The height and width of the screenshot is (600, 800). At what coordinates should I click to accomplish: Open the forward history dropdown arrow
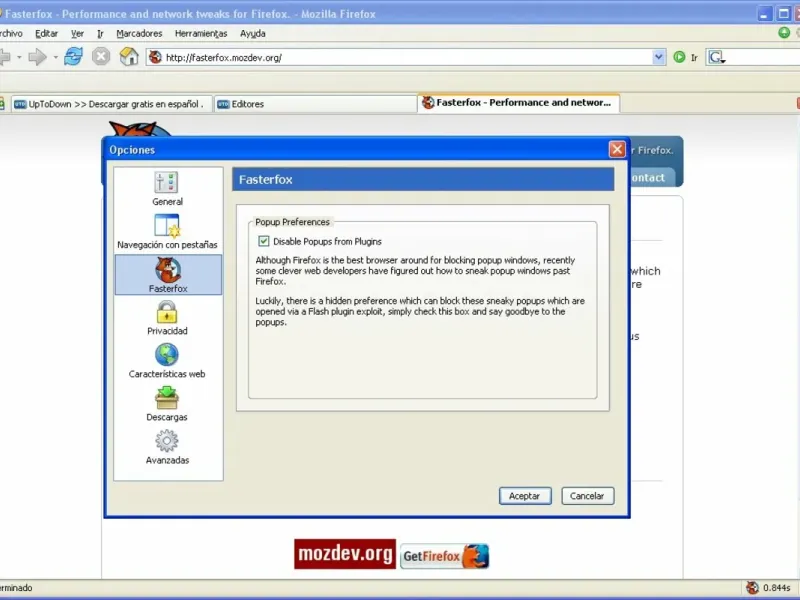coord(55,57)
